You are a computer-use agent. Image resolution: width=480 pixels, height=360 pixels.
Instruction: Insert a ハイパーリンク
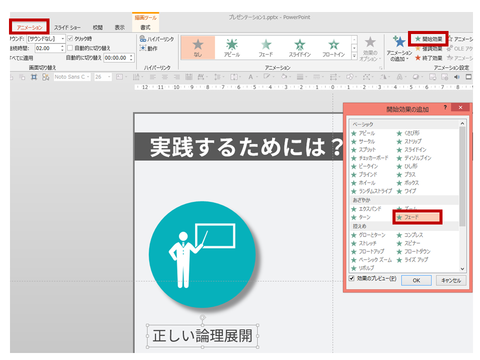157,39
